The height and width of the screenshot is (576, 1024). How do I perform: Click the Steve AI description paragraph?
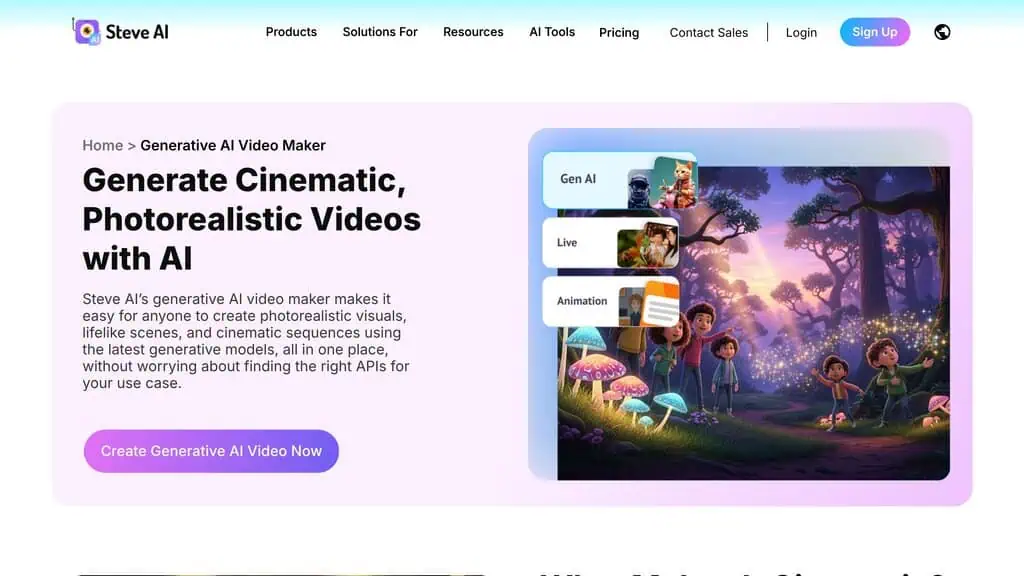(x=246, y=341)
